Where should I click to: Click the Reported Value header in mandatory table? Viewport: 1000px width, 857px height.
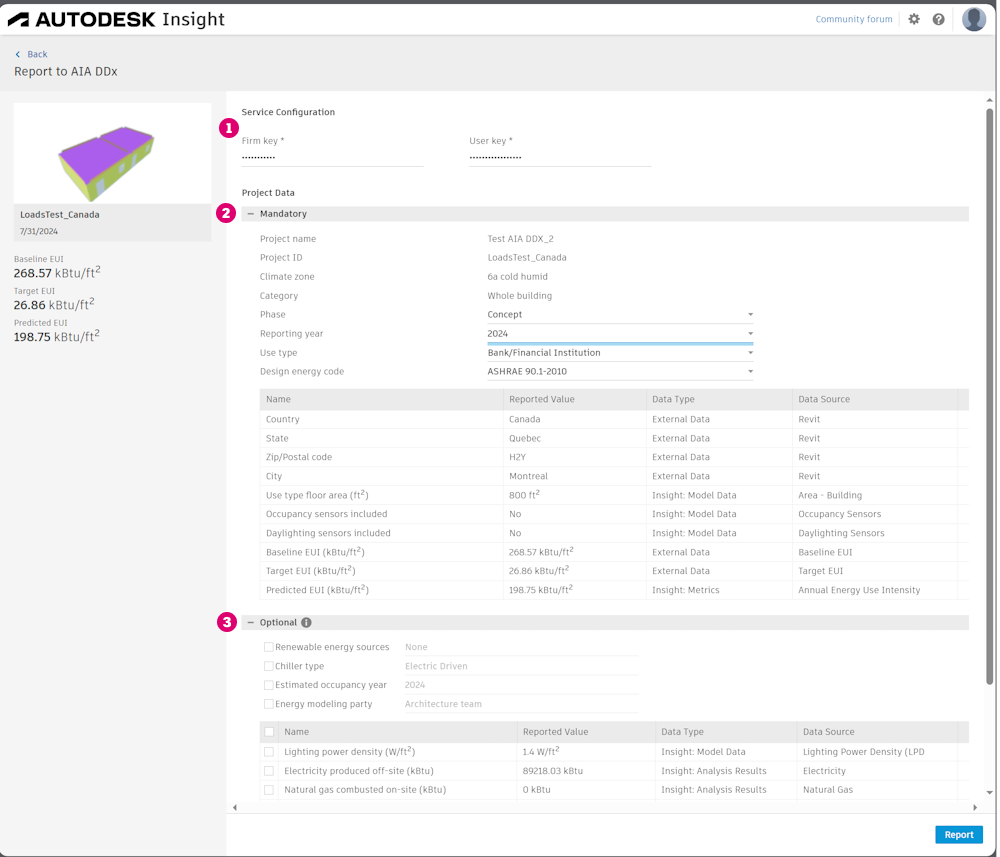tap(575, 399)
